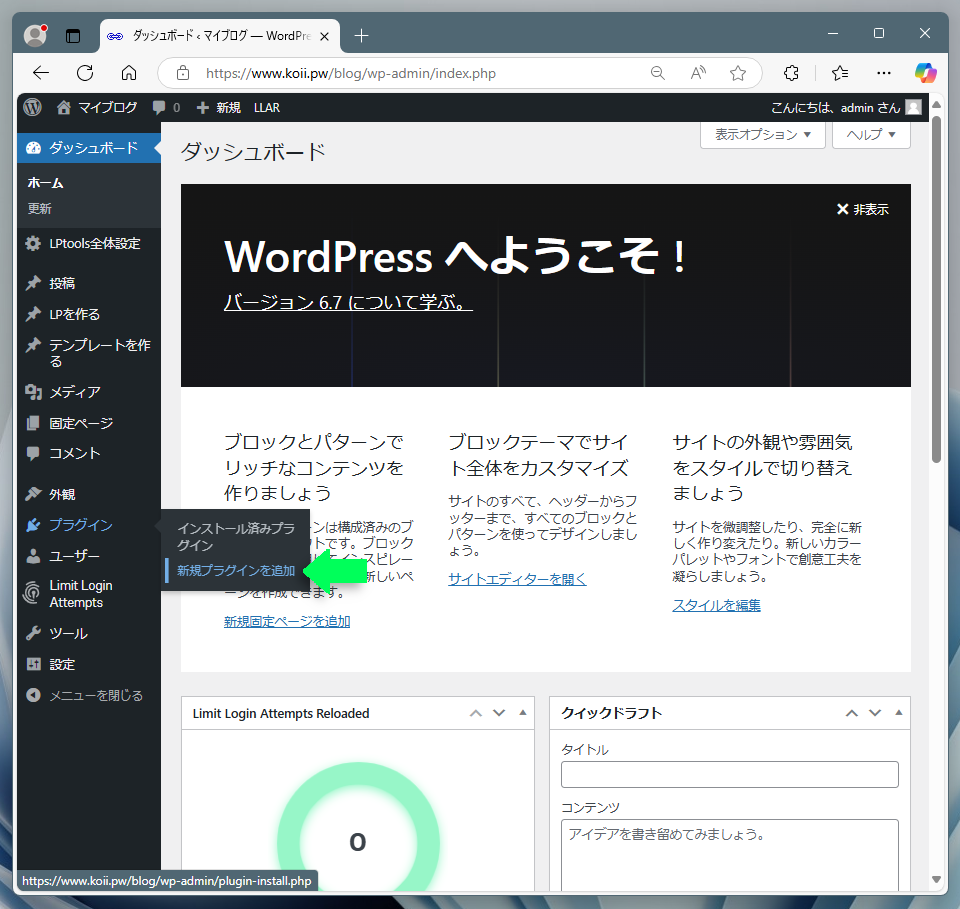960x909 pixels.
Task: Click the read aloud icon
Action: coord(698,73)
